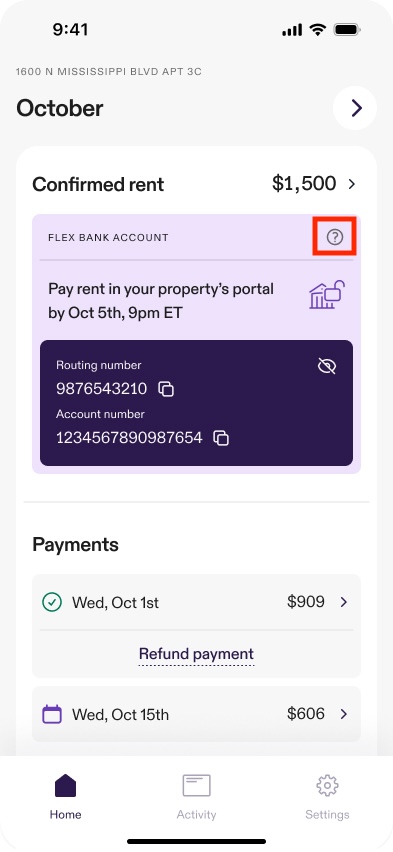Tap the property portal building icon
The height and width of the screenshot is (852, 393).
coord(327,295)
